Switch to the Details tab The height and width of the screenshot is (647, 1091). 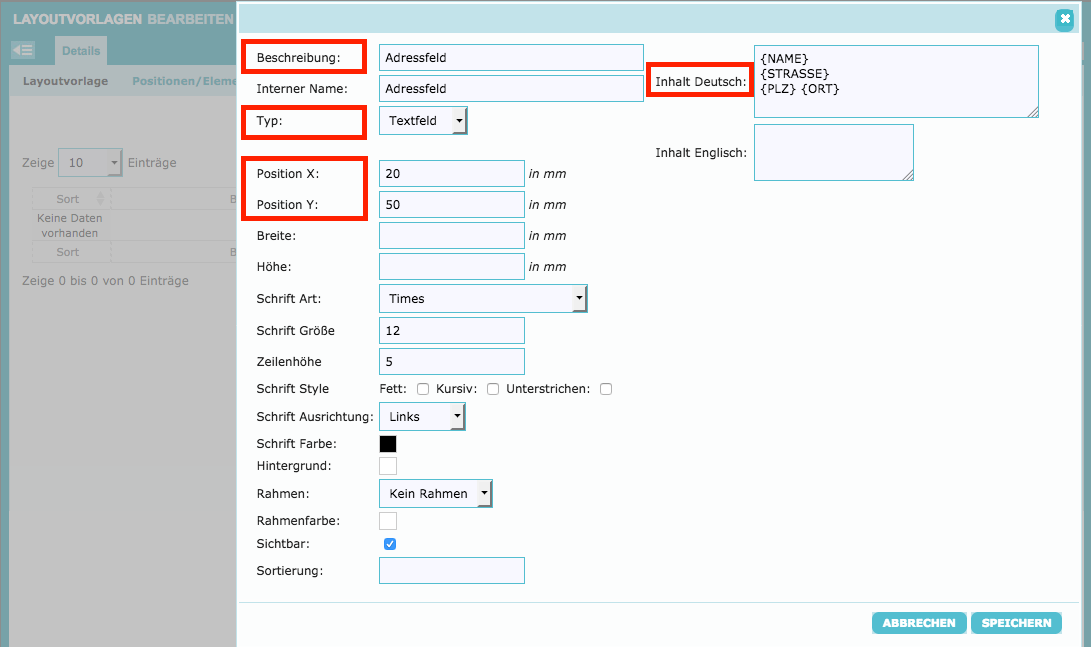click(x=81, y=50)
